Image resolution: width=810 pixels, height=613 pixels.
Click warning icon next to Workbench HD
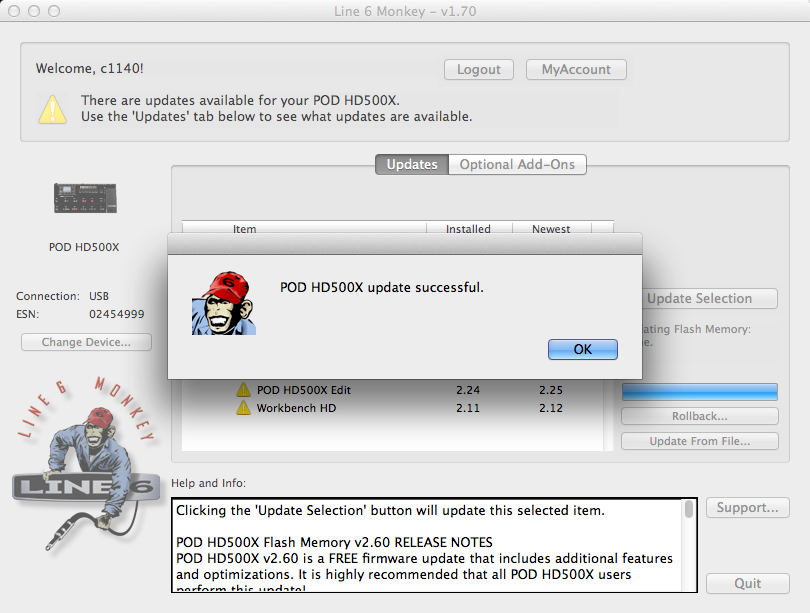click(x=243, y=408)
